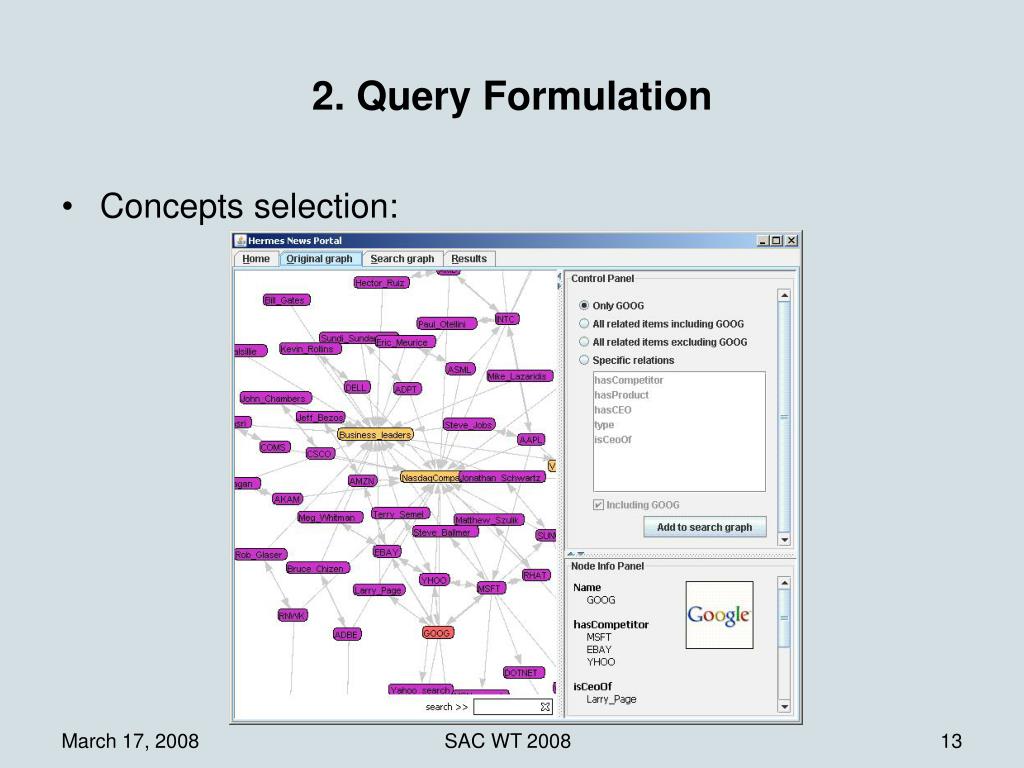
Task: Click the Google logo thumbnail
Action: pyautogui.click(x=719, y=615)
